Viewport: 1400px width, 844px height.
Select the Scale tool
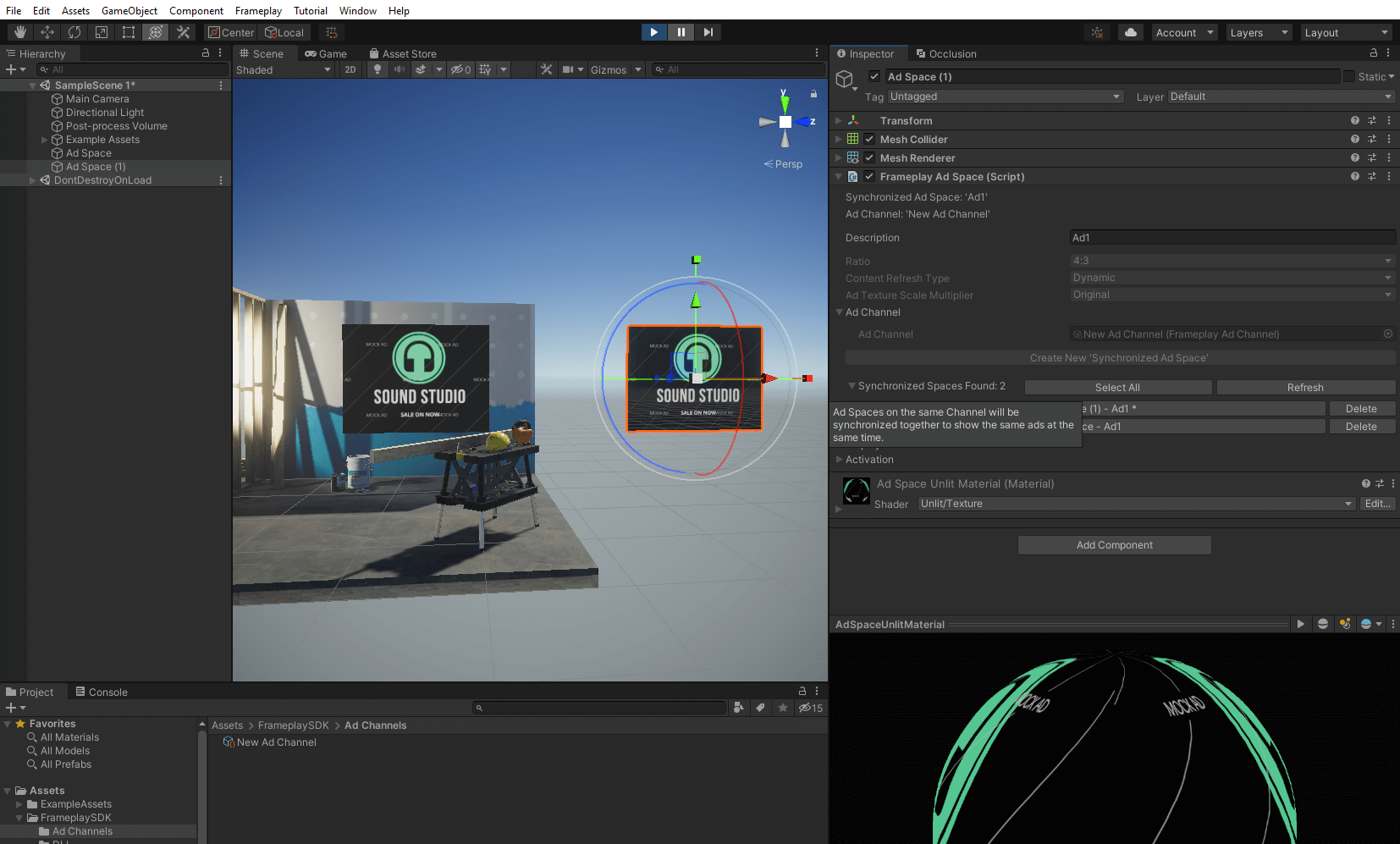[102, 32]
